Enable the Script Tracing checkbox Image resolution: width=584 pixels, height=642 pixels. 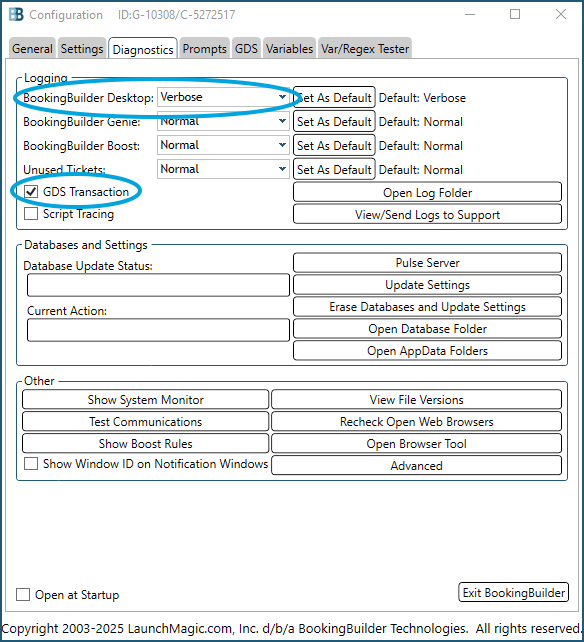pyautogui.click(x=31, y=214)
